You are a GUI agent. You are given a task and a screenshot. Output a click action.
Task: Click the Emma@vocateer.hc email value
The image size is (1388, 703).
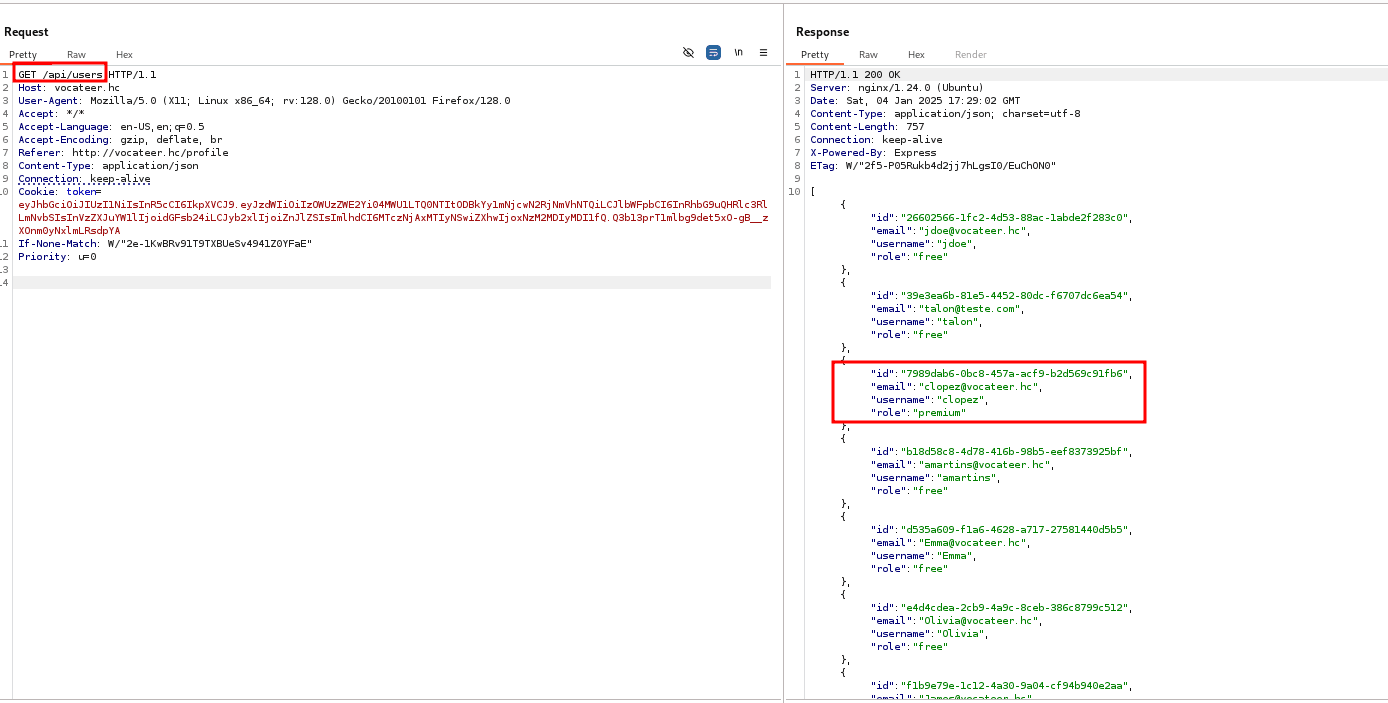pyautogui.click(x=973, y=543)
